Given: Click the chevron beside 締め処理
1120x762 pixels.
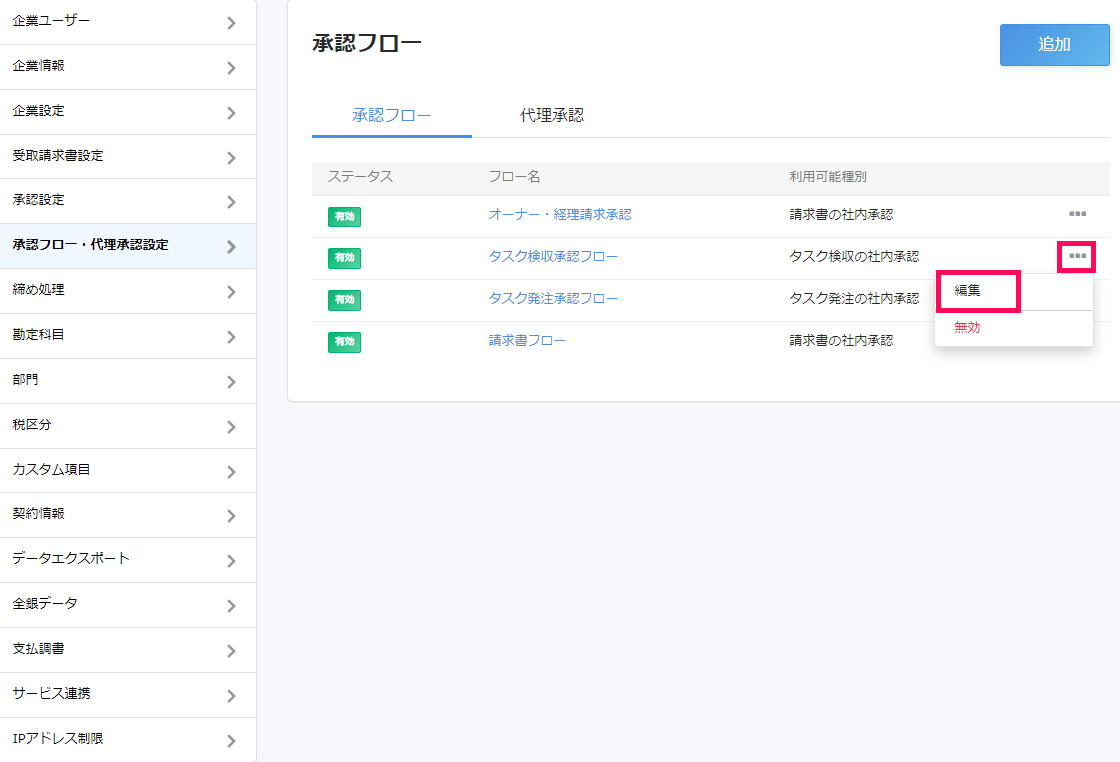Looking at the screenshot, I should point(231,291).
